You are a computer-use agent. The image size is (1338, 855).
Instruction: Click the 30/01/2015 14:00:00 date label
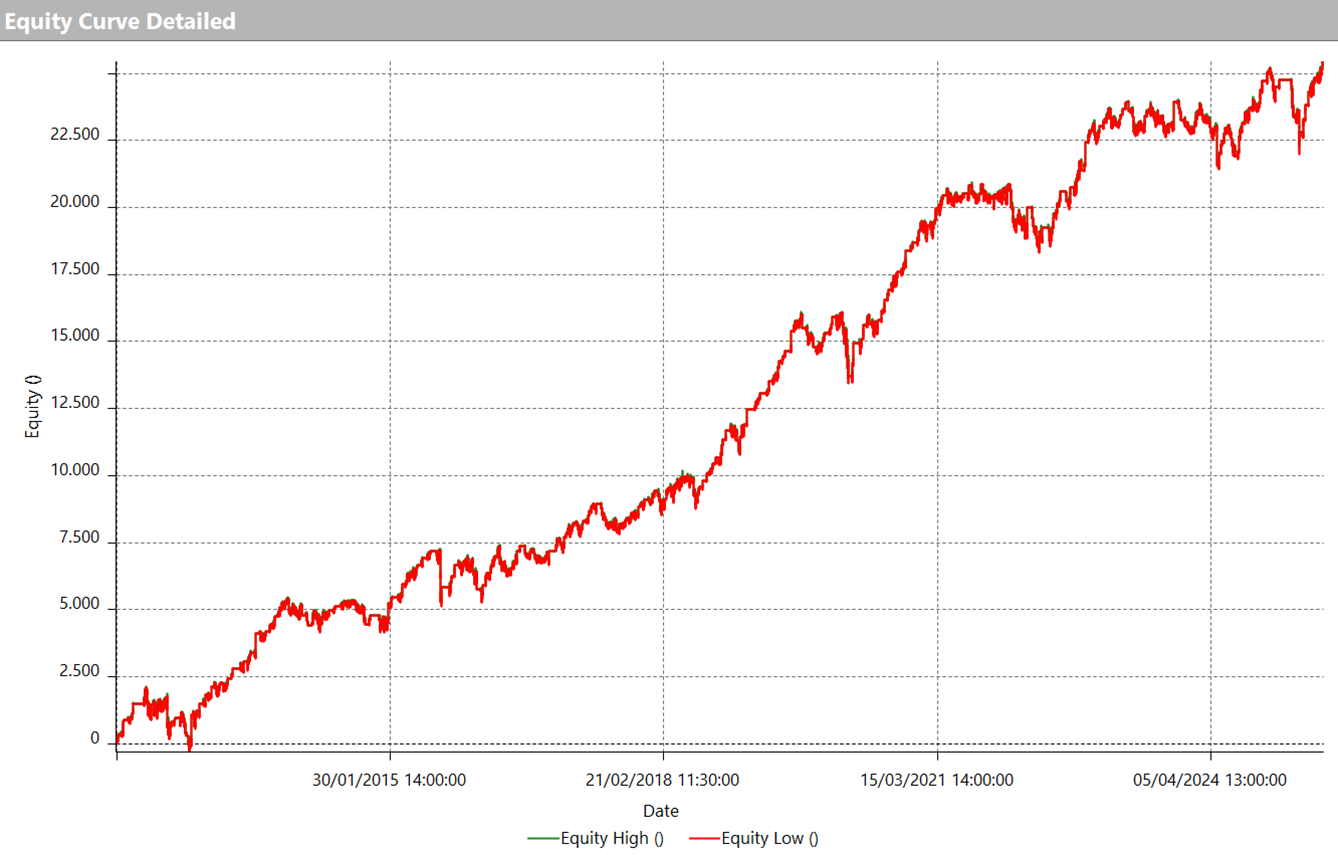coord(389,780)
